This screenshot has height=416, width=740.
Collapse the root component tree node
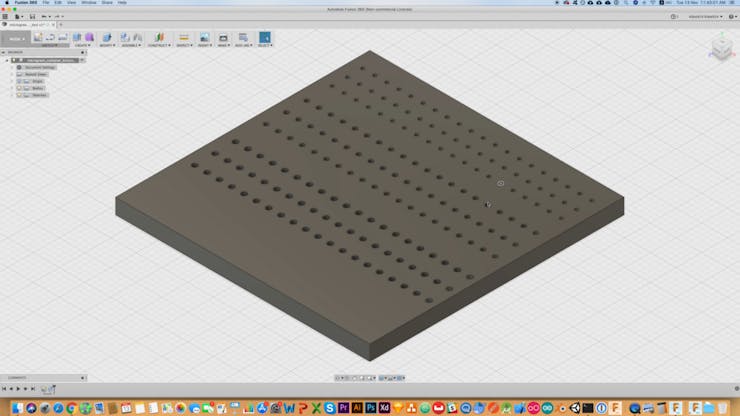click(x=7, y=60)
